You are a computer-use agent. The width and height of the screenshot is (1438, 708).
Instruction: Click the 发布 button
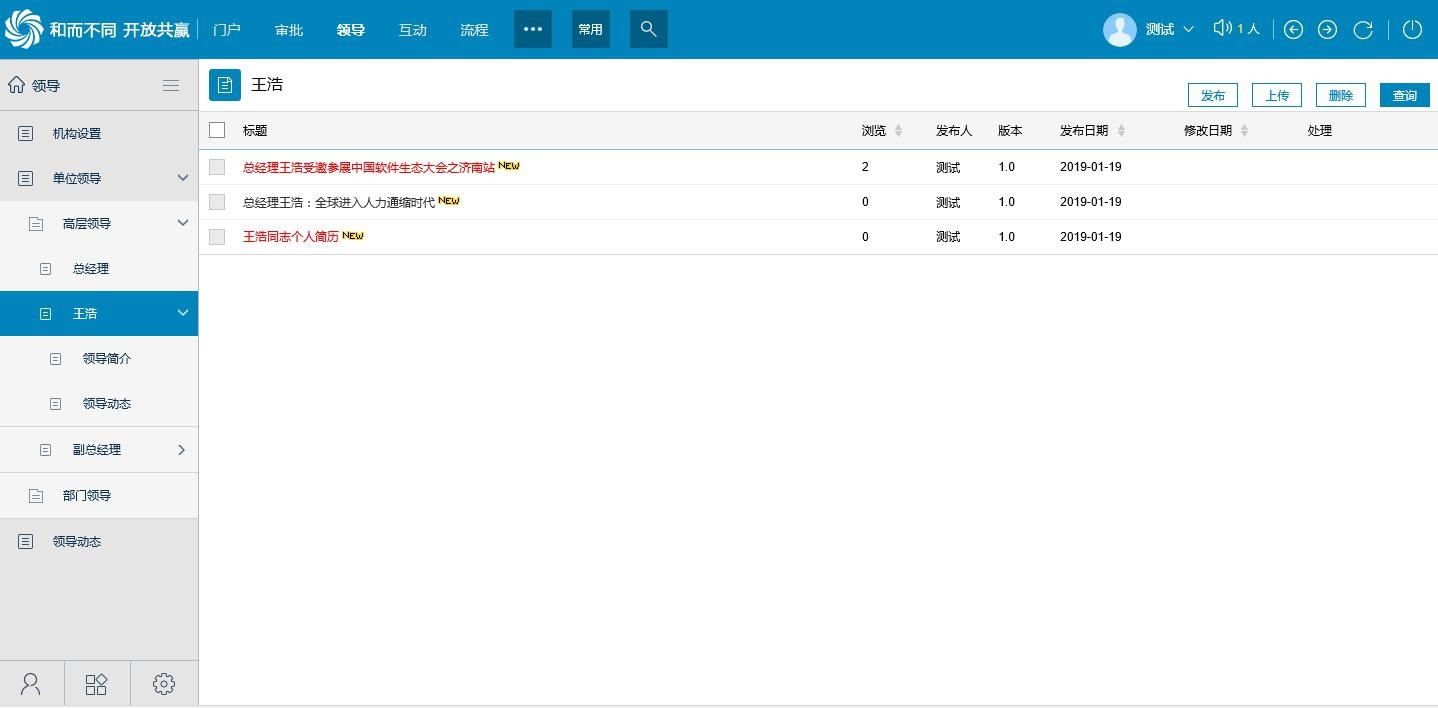coord(1212,95)
